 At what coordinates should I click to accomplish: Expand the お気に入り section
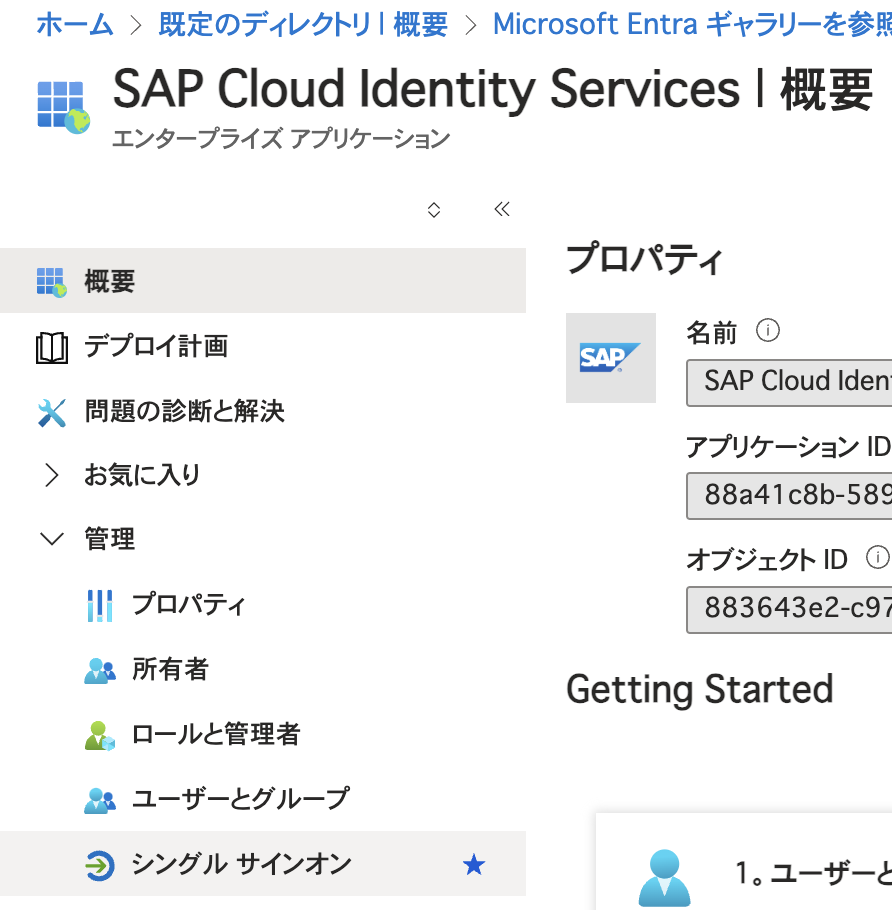tap(51, 475)
